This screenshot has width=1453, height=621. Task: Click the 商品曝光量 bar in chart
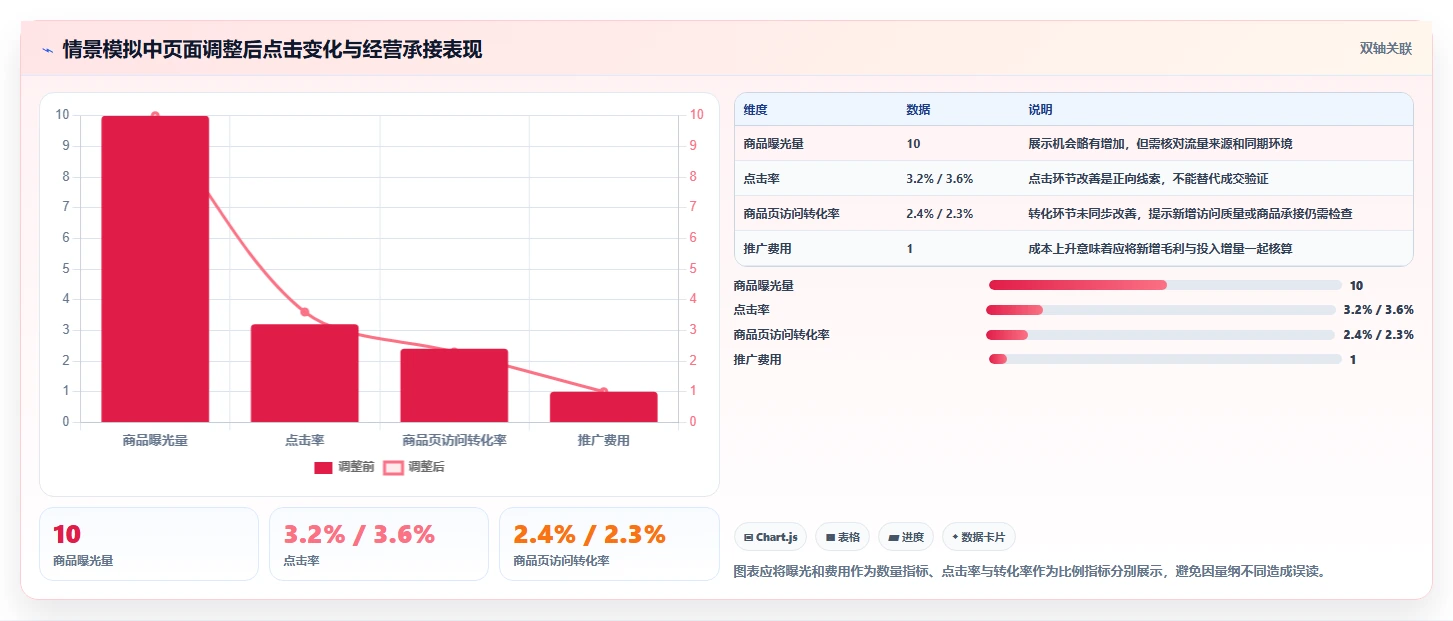(x=155, y=269)
